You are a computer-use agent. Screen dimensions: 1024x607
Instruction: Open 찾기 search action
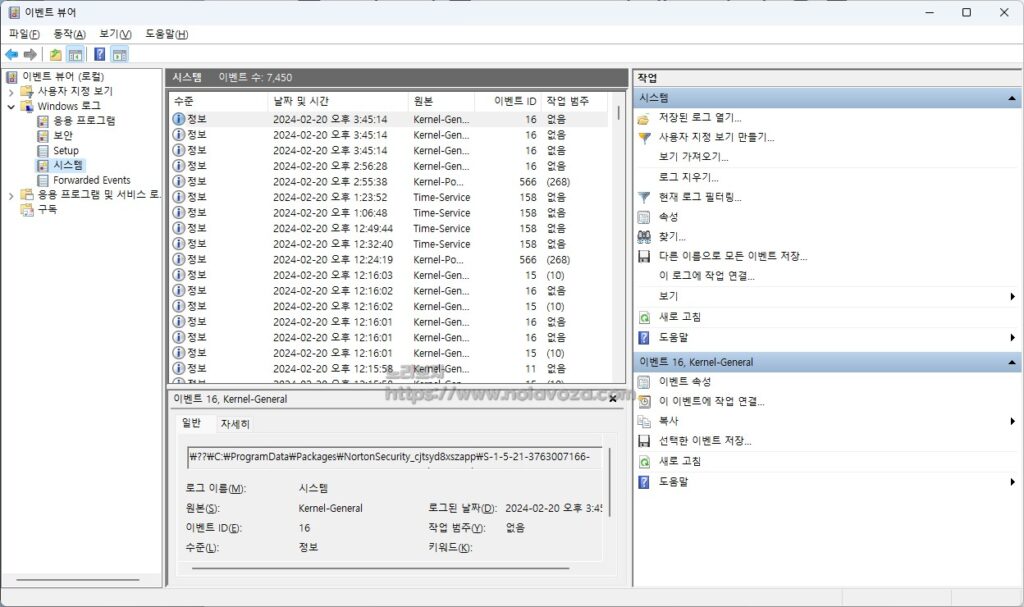672,237
